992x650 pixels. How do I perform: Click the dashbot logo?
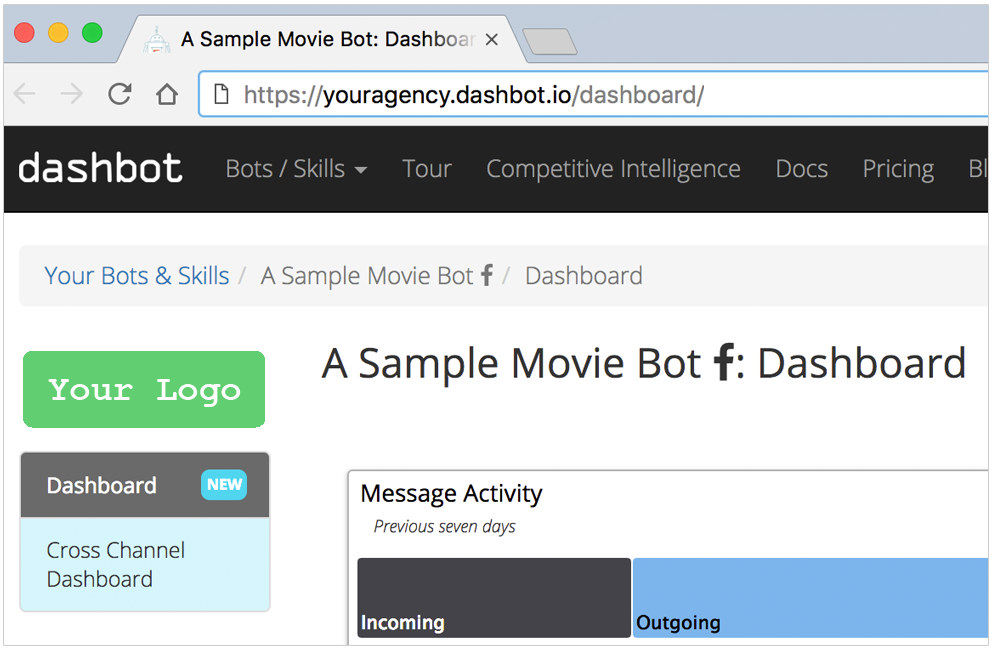pyautogui.click(x=101, y=168)
